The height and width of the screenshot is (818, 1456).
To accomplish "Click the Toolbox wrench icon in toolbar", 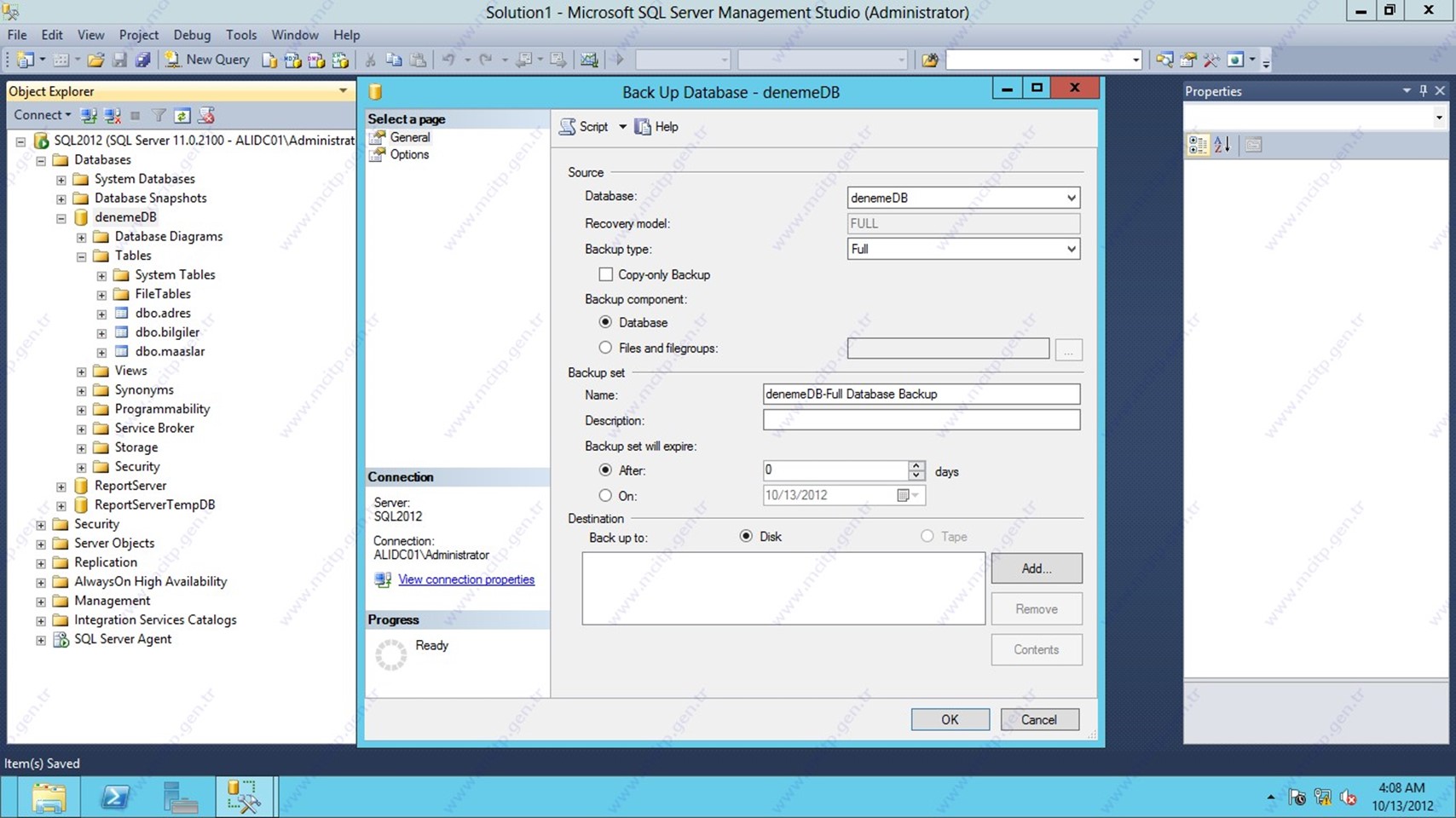I will pyautogui.click(x=1211, y=60).
